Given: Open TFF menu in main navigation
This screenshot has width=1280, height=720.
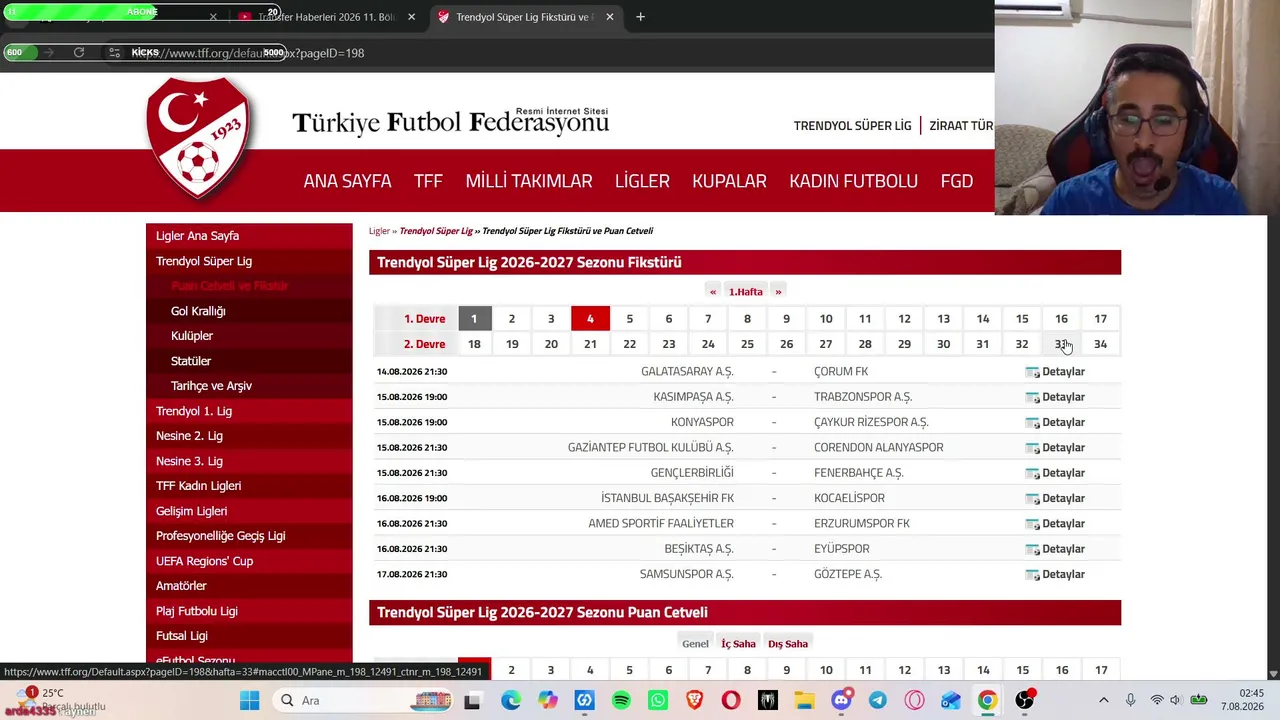Looking at the screenshot, I should (428, 181).
